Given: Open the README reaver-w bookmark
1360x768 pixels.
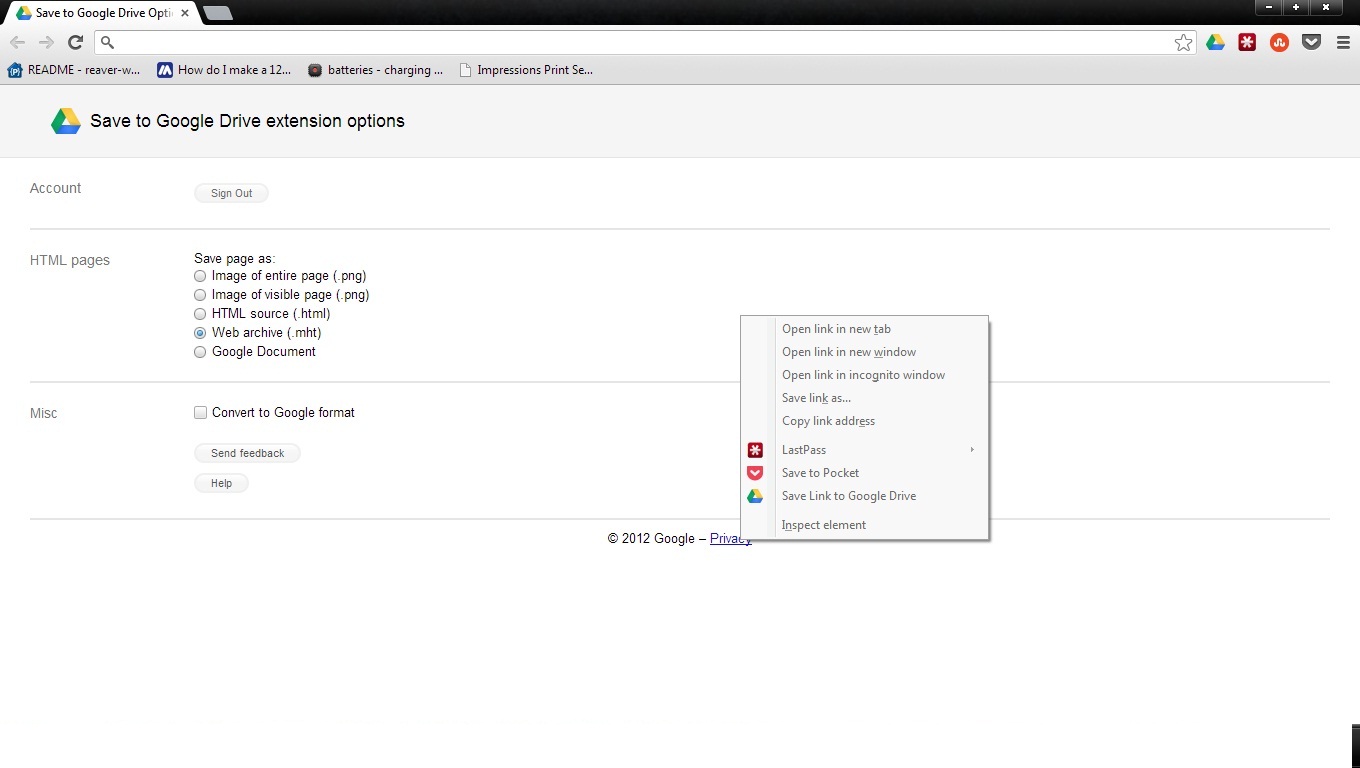Looking at the screenshot, I should tap(74, 70).
